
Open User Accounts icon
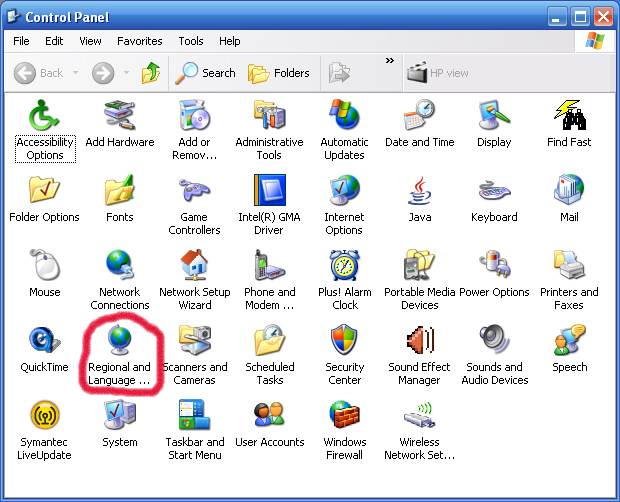[269, 415]
